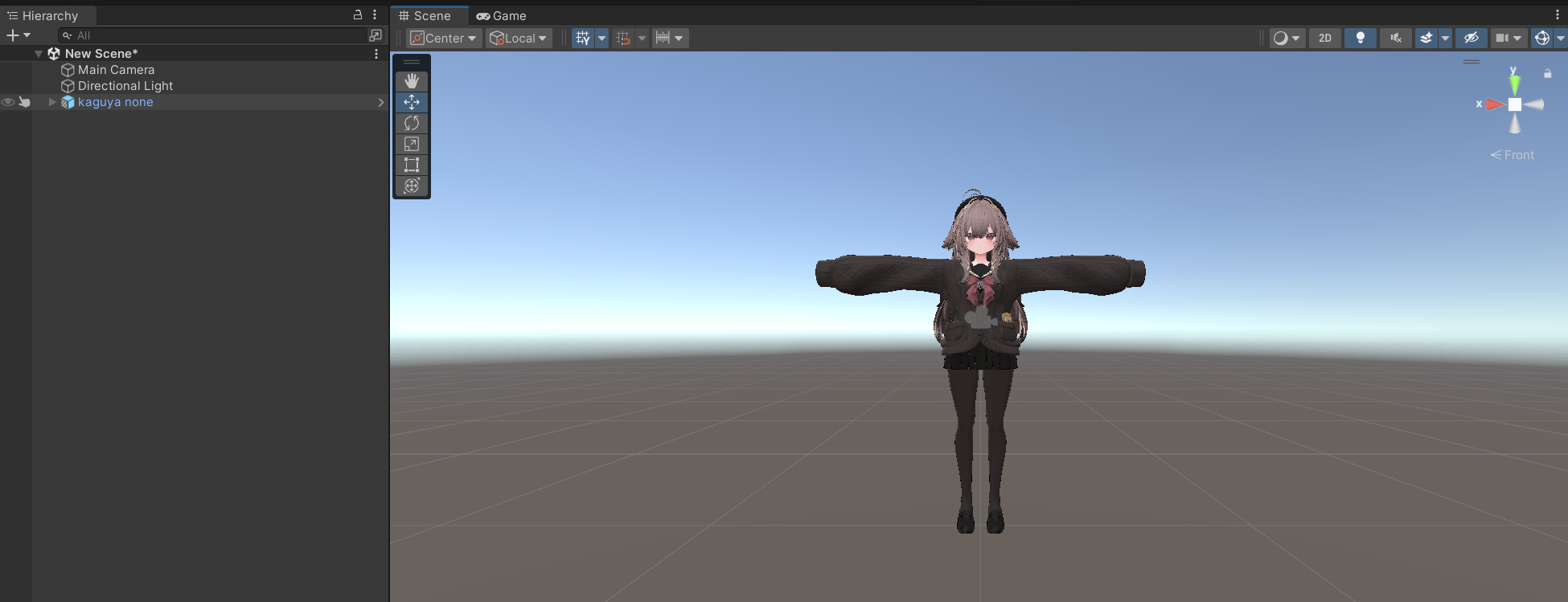
Task: Select the Hand view tool
Action: (412, 81)
